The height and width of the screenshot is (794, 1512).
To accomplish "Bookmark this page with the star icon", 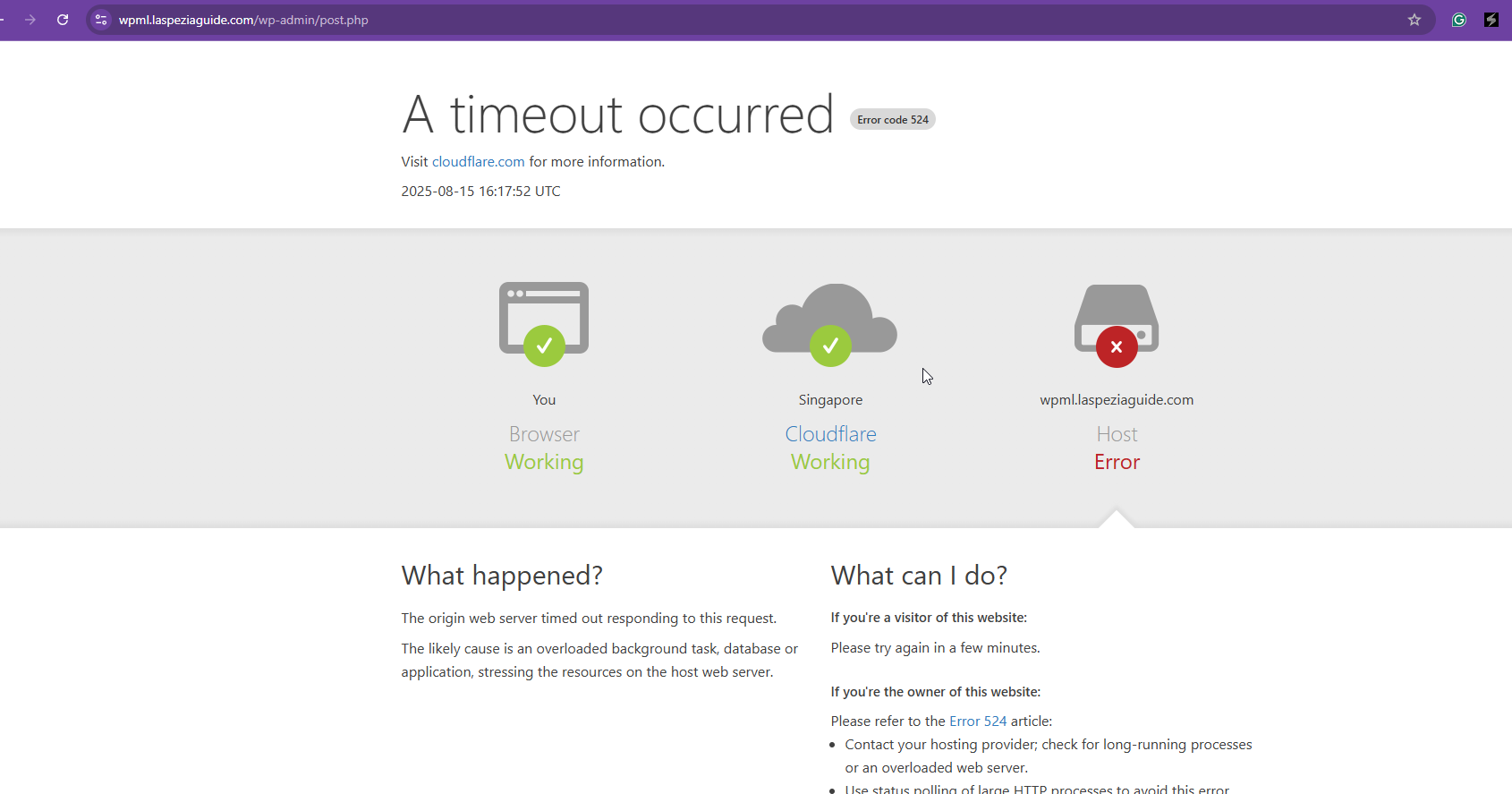I will pos(1414,20).
